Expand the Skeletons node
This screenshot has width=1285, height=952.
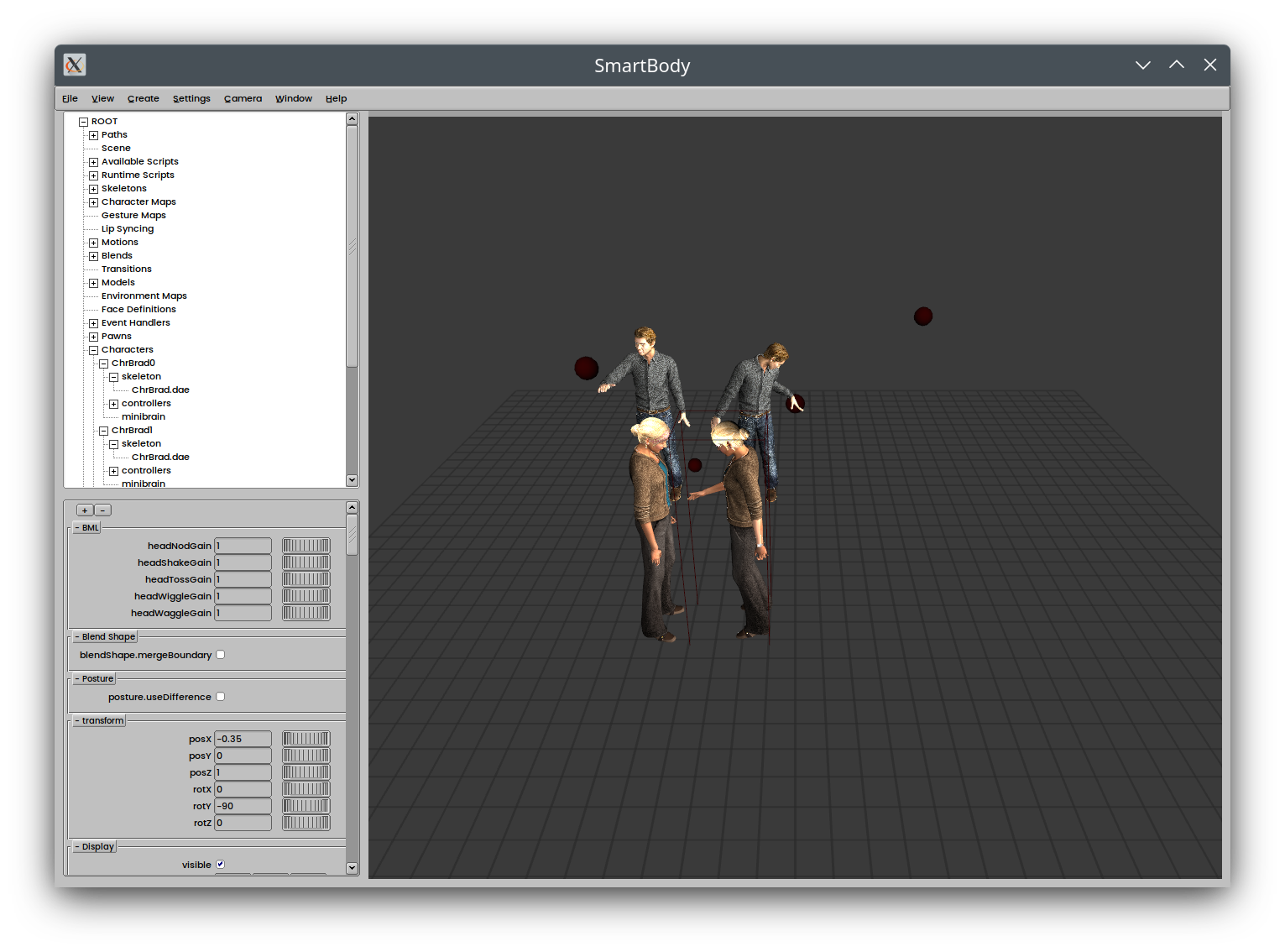point(93,189)
